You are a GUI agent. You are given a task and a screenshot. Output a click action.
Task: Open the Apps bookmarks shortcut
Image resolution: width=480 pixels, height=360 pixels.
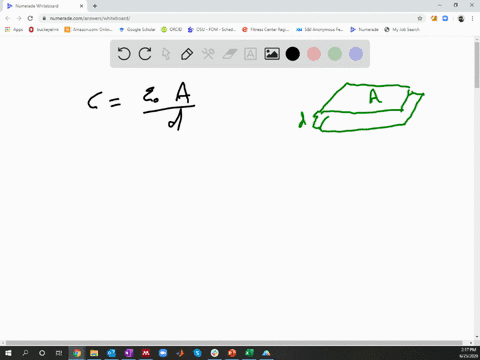click(14, 30)
